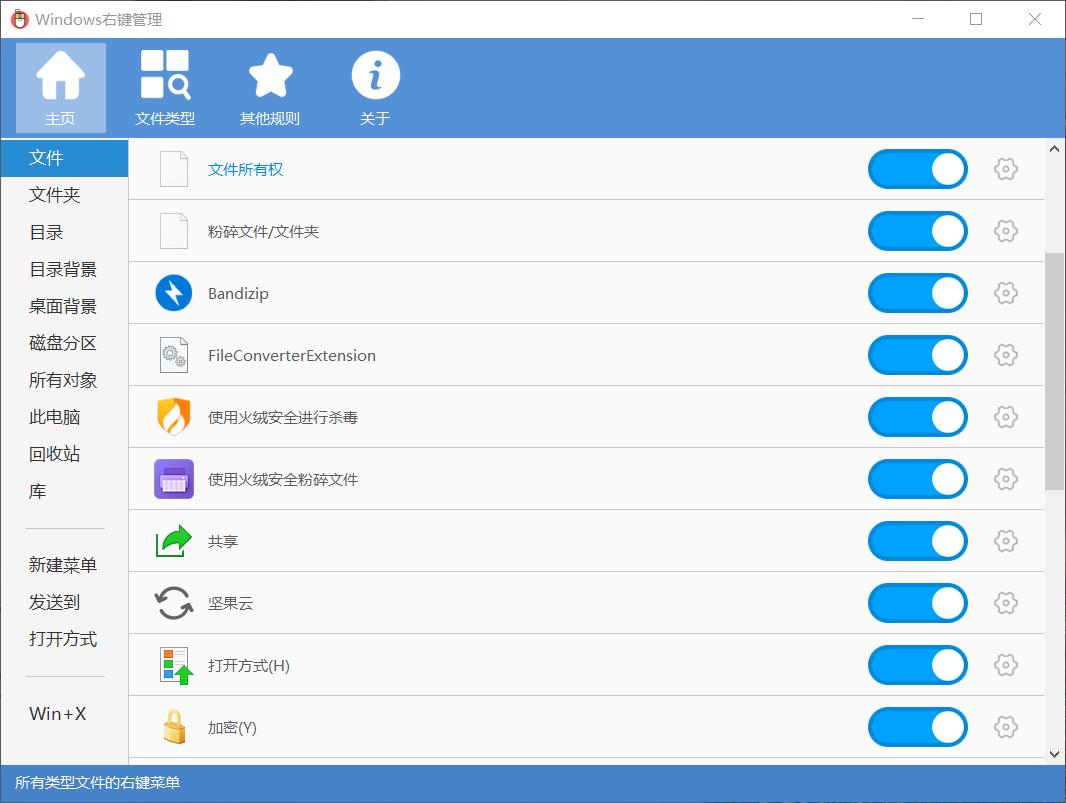
Task: Open settings gear for Bandizip
Action: [x=1005, y=293]
